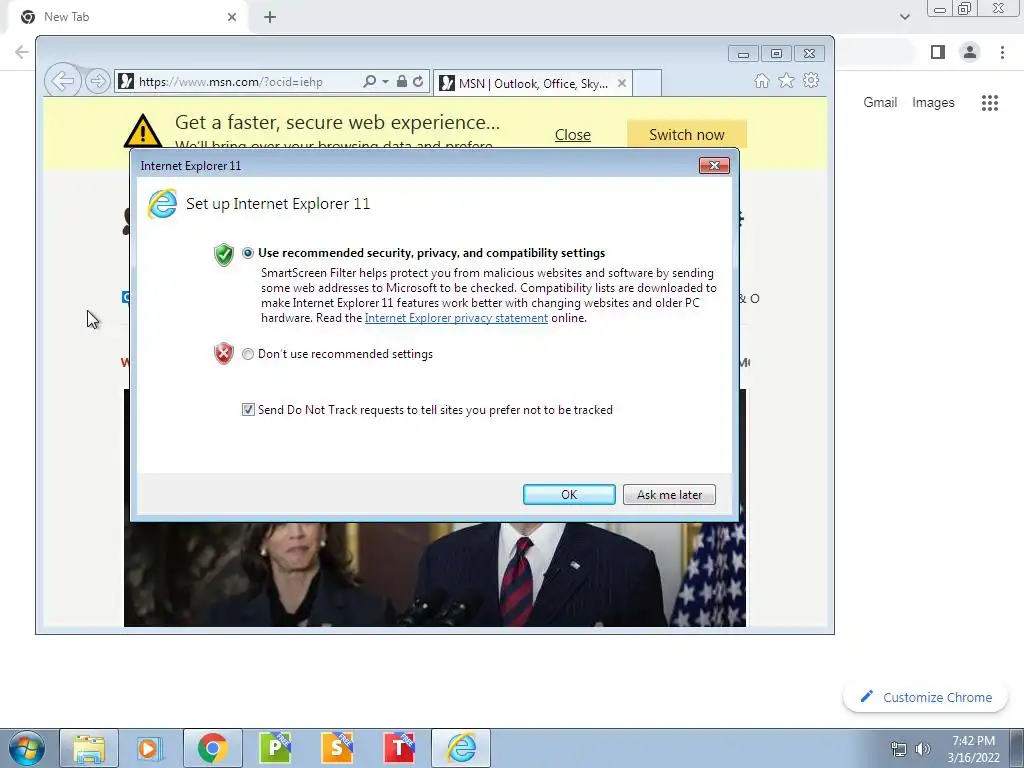1024x768 pixels.
Task: Select Don't use recommended settings radio
Action: pos(248,354)
